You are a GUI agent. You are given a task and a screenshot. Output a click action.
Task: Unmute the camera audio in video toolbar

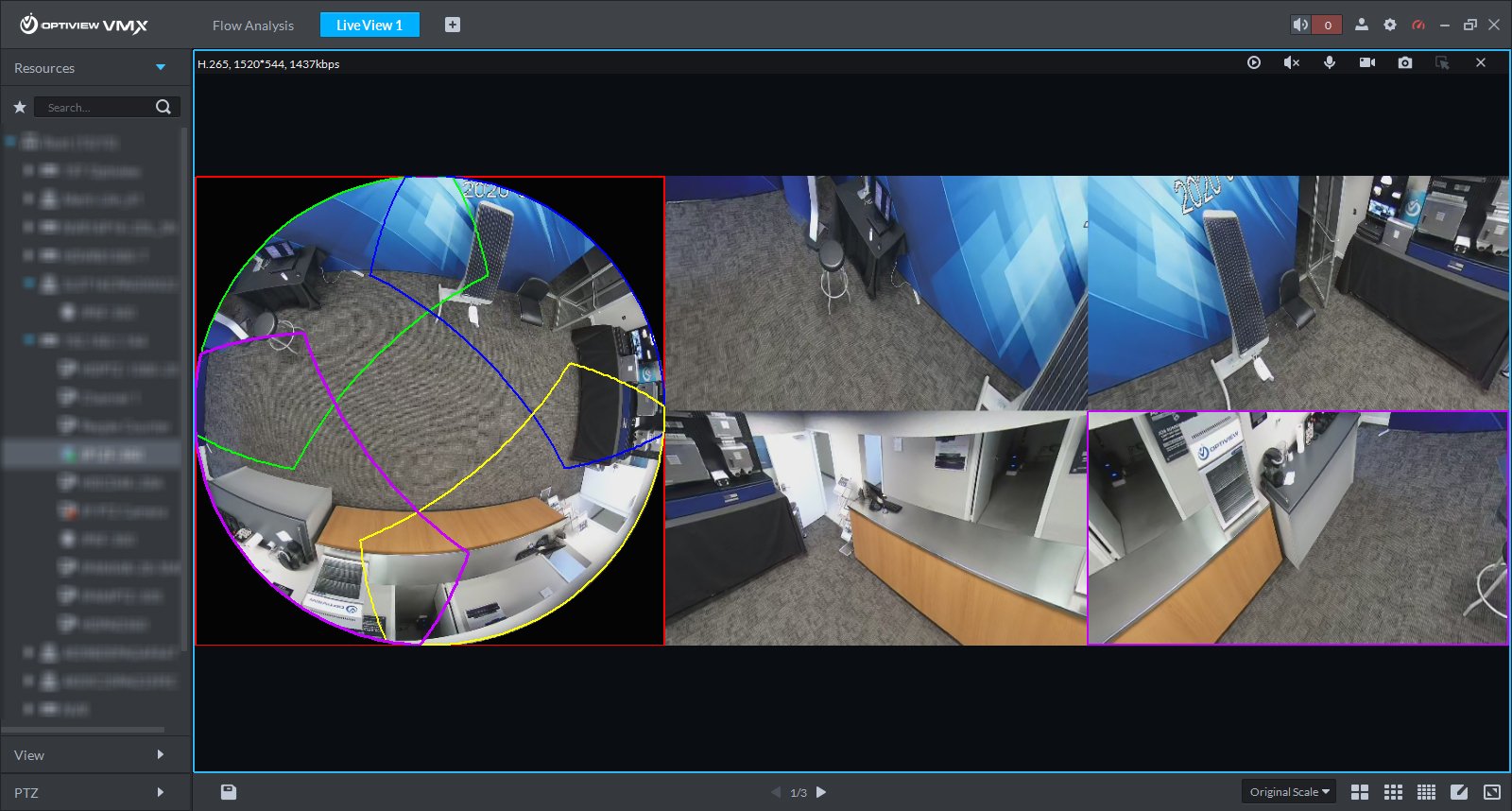tap(1292, 62)
